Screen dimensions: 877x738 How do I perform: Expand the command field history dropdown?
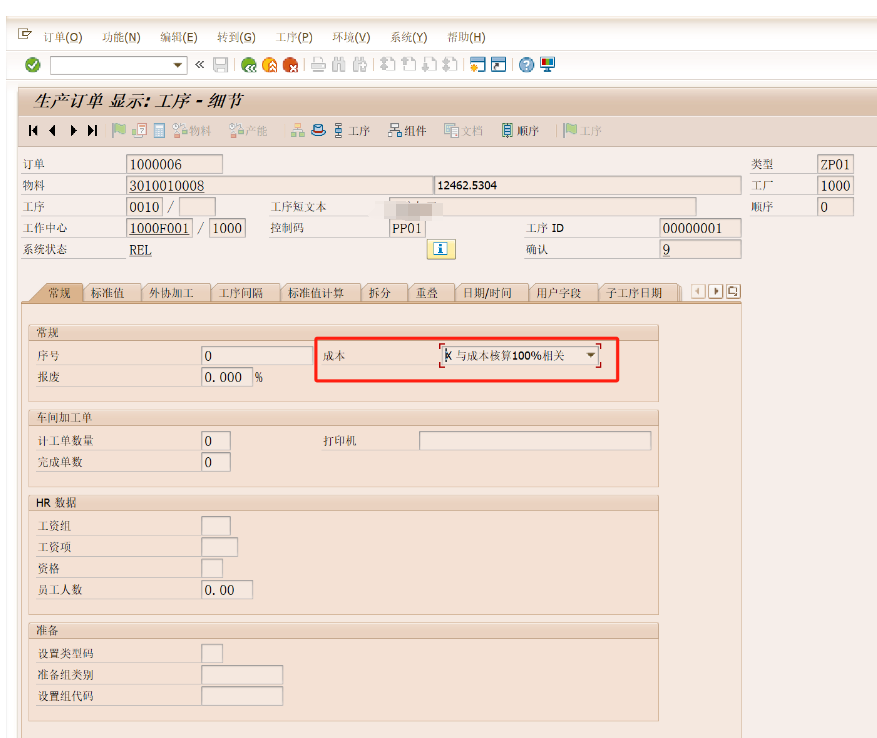180,64
